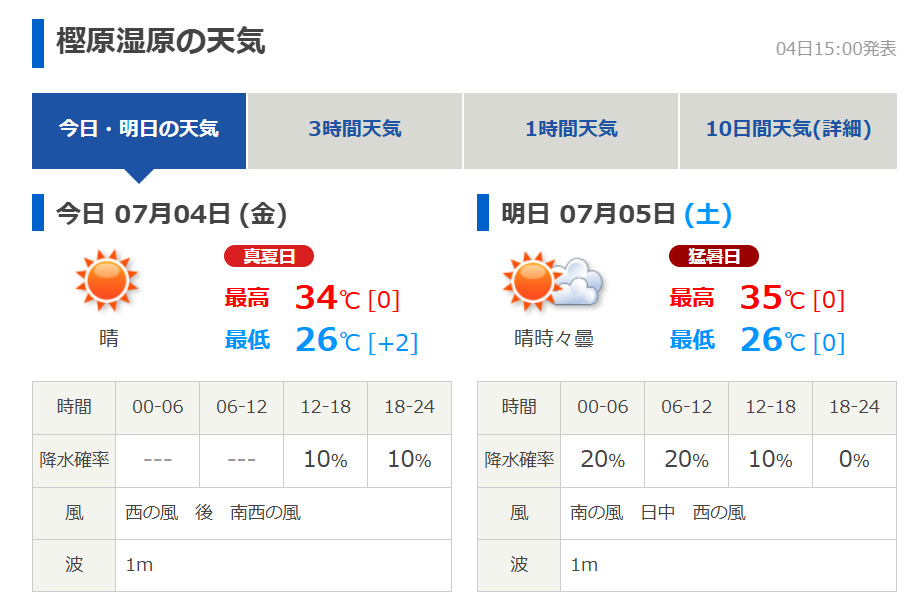The height and width of the screenshot is (601, 911).
Task: Click the blue marker beside 樫原湿原の天気 title
Action: pos(38,44)
